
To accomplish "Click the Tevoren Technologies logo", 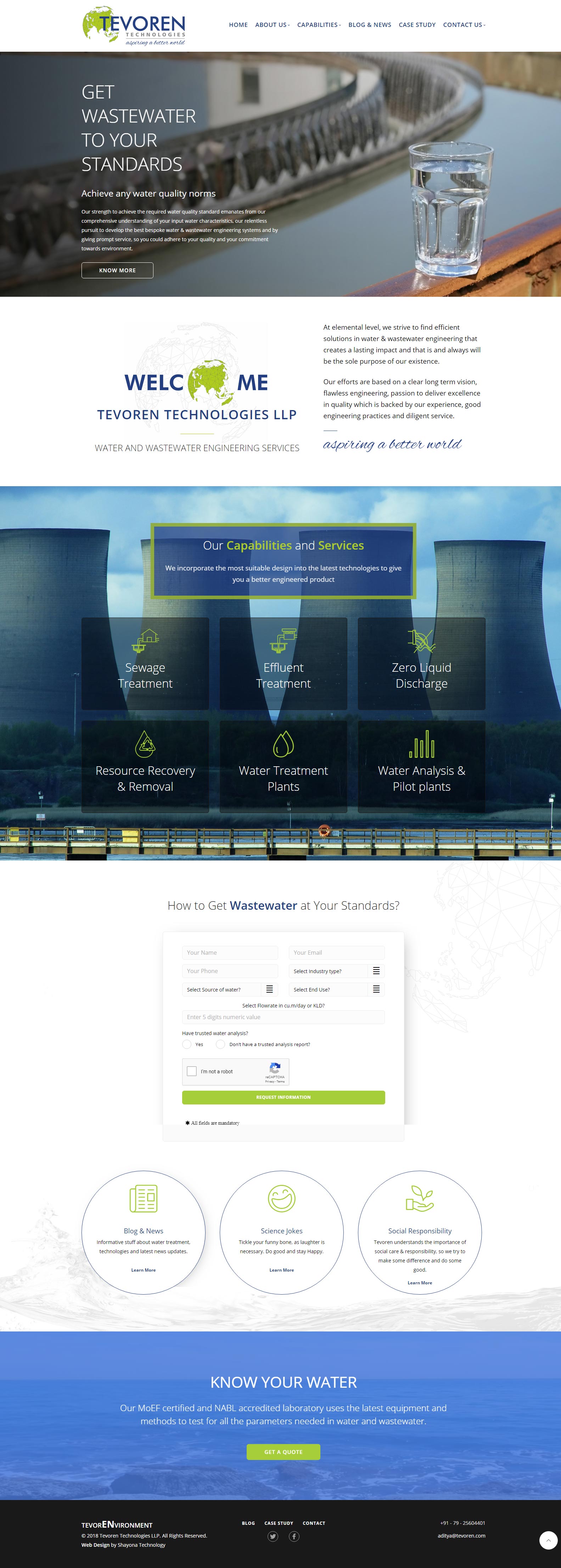I will 134,25.
